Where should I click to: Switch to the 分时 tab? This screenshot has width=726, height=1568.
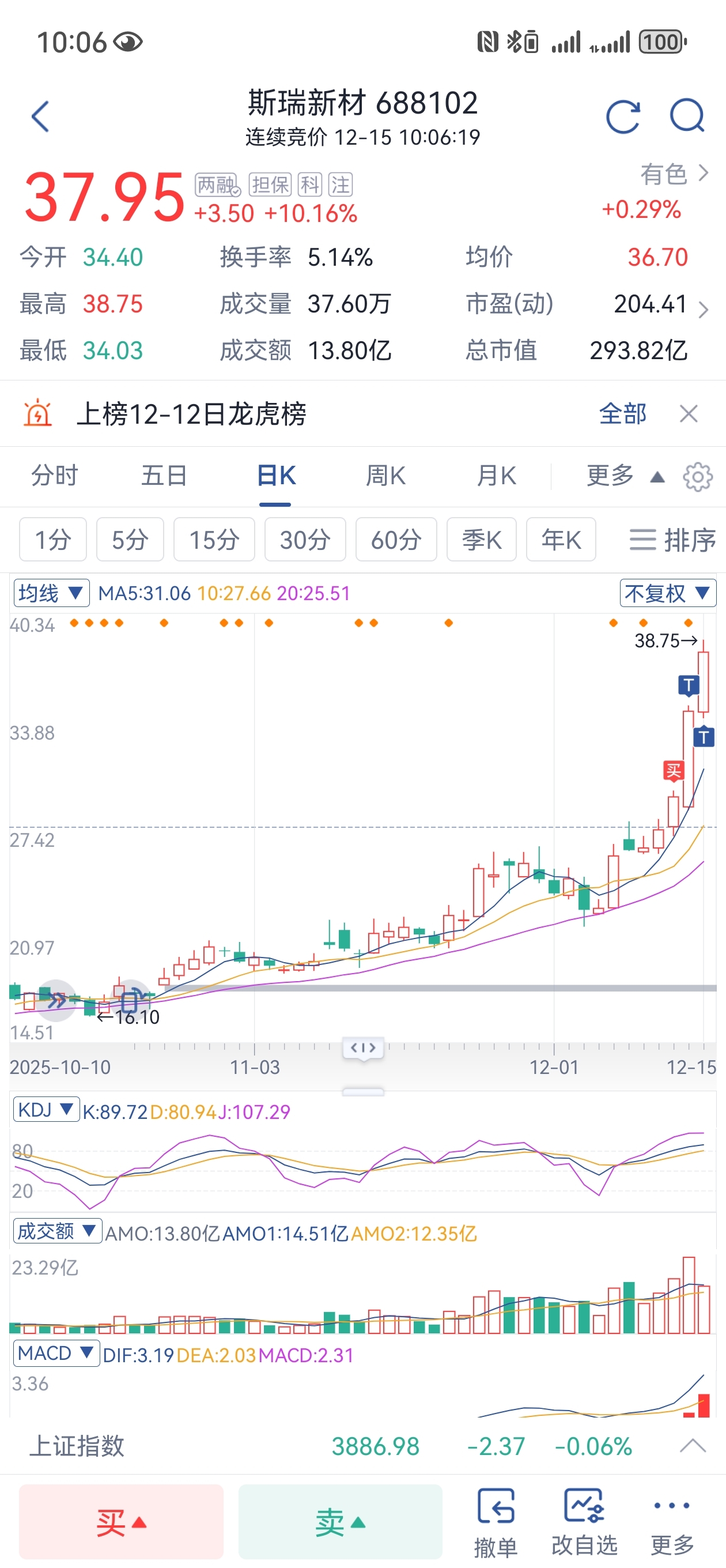(x=55, y=476)
